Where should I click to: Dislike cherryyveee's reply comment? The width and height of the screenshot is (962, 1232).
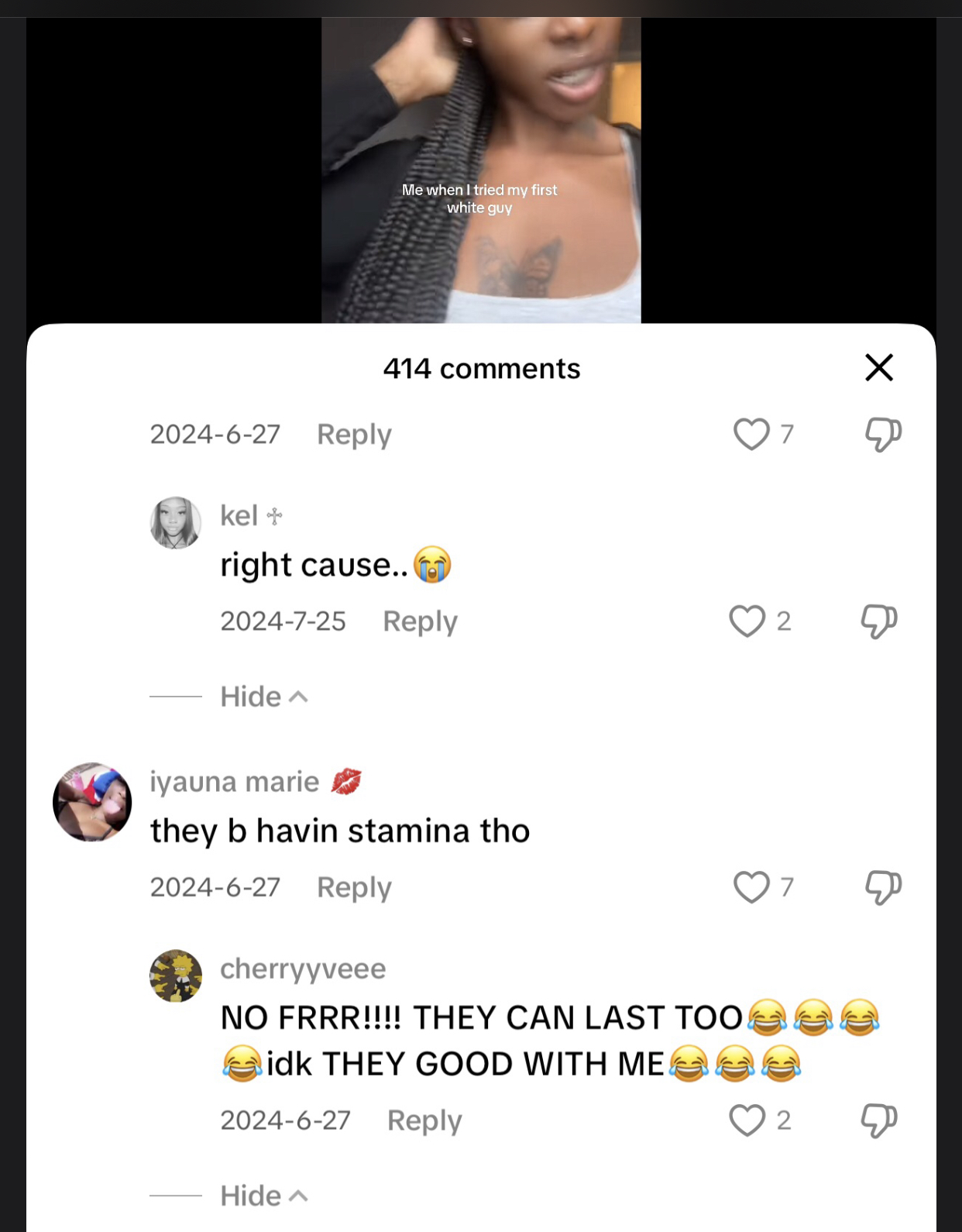tap(879, 1120)
